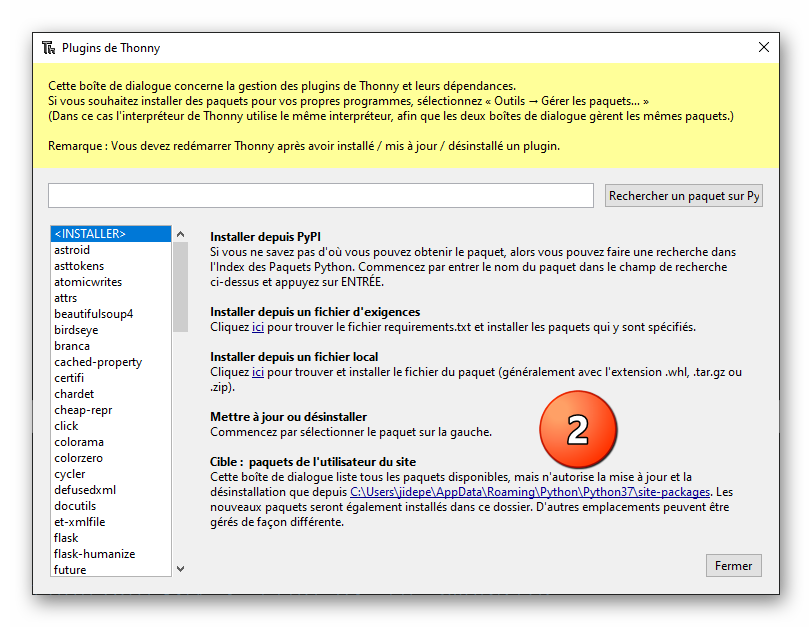
Task: Select attrs package
Action: (x=111, y=298)
